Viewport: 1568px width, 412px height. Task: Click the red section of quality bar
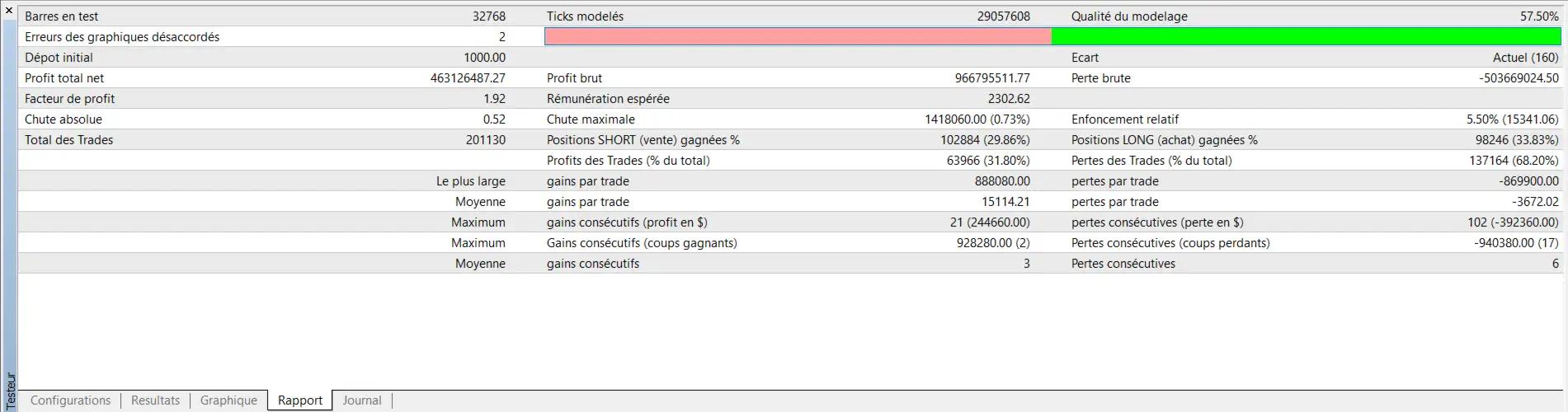798,36
